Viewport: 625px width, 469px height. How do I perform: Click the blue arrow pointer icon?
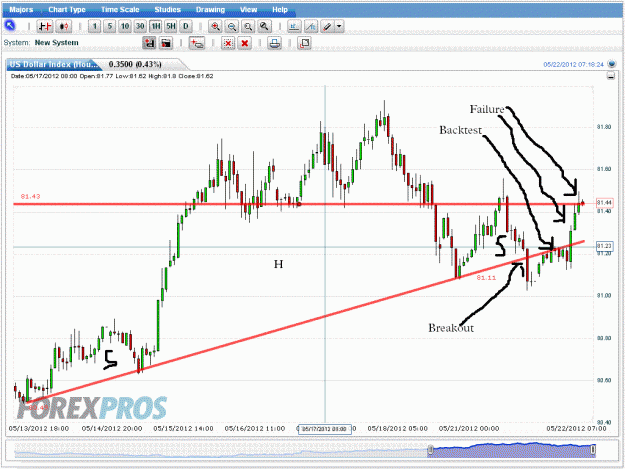coord(10,26)
